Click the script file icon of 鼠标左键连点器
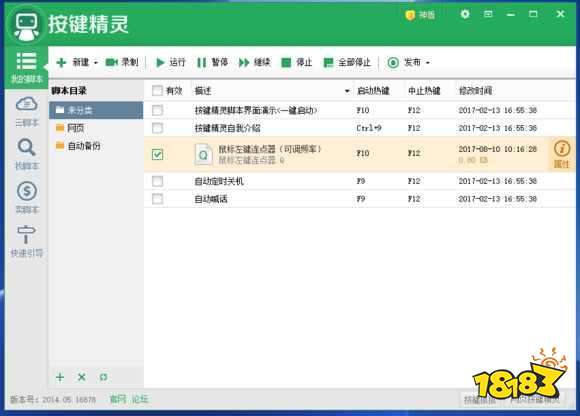 [203, 154]
